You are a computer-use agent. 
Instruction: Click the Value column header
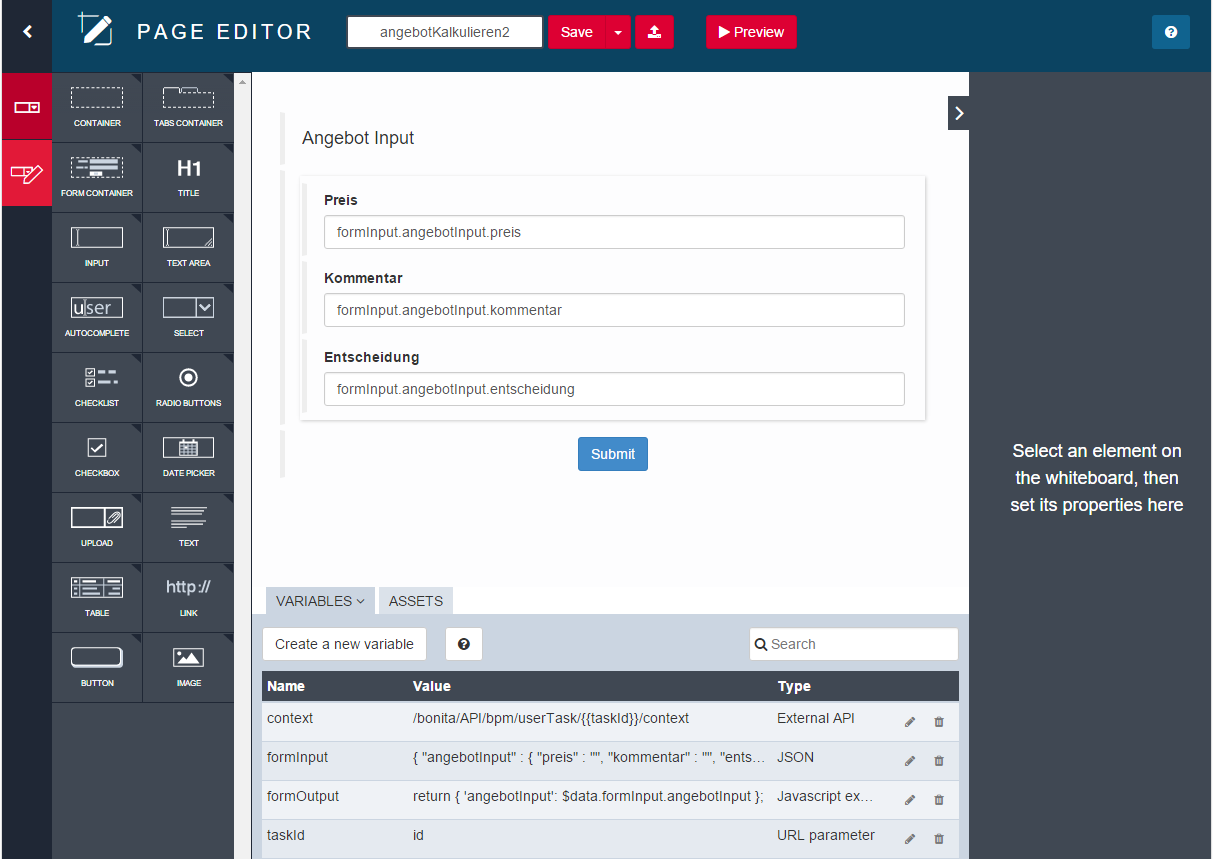(x=432, y=686)
